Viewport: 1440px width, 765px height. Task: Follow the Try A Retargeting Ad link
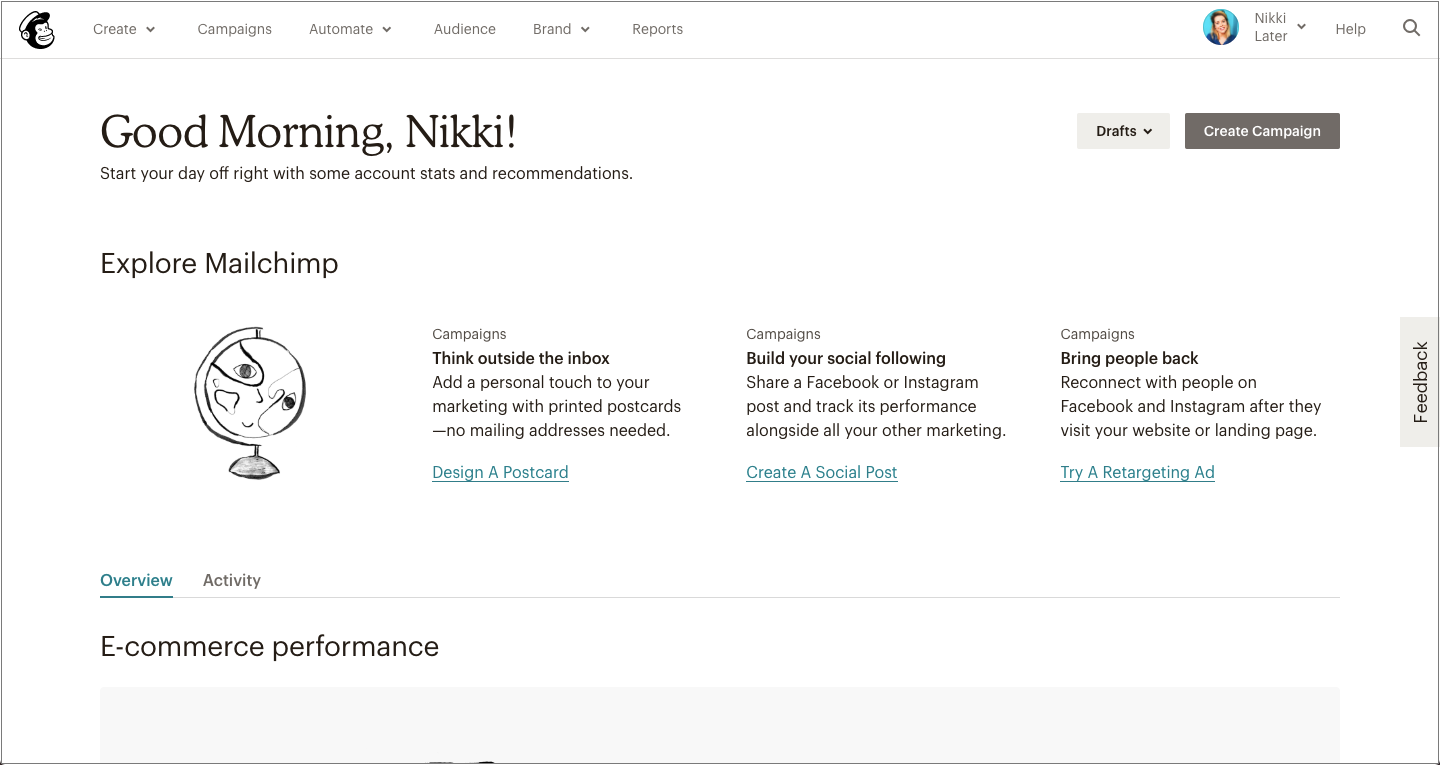click(x=1137, y=472)
